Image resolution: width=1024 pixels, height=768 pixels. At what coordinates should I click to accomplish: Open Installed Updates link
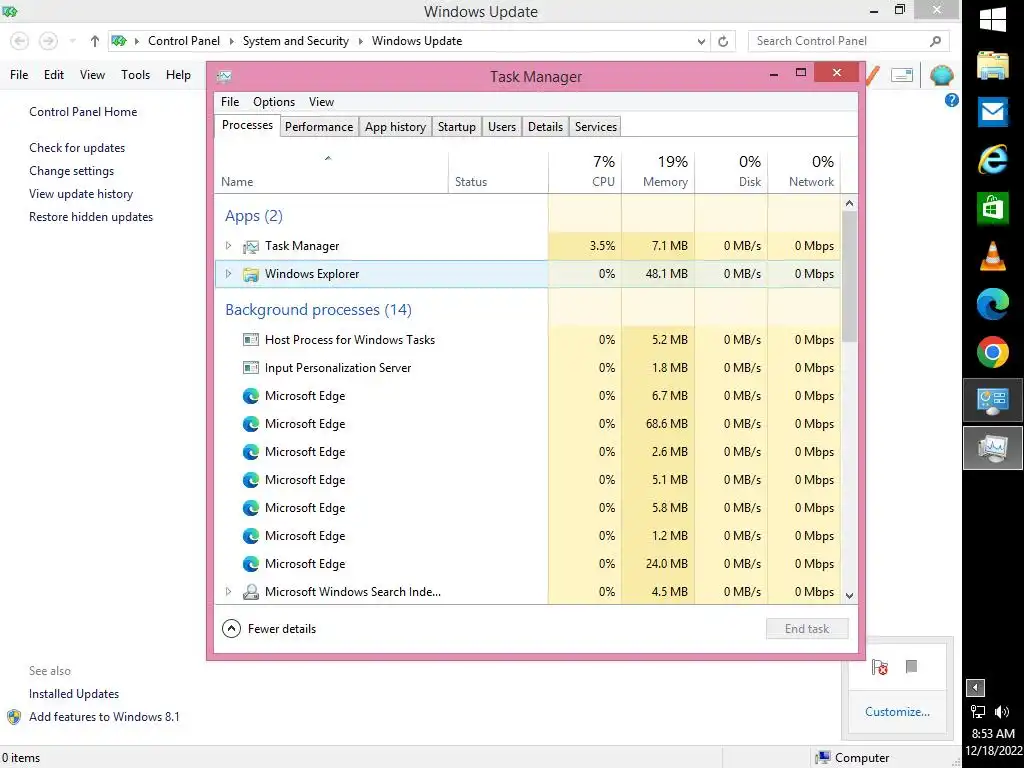(74, 694)
